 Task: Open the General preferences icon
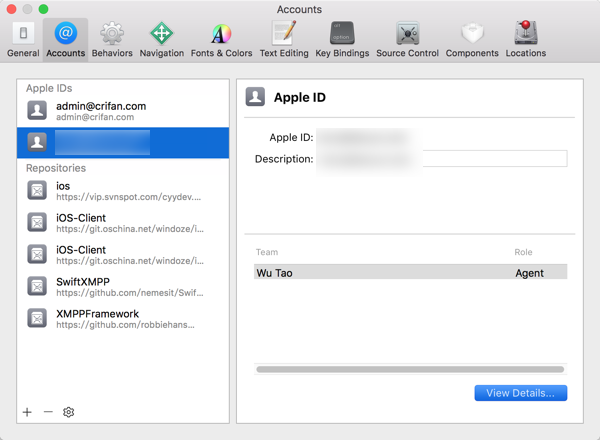click(x=23, y=33)
